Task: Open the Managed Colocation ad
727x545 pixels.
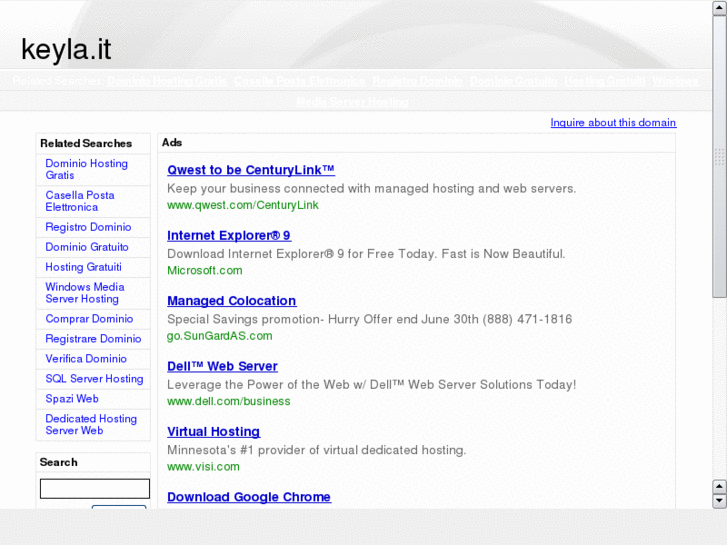Action: (231, 301)
